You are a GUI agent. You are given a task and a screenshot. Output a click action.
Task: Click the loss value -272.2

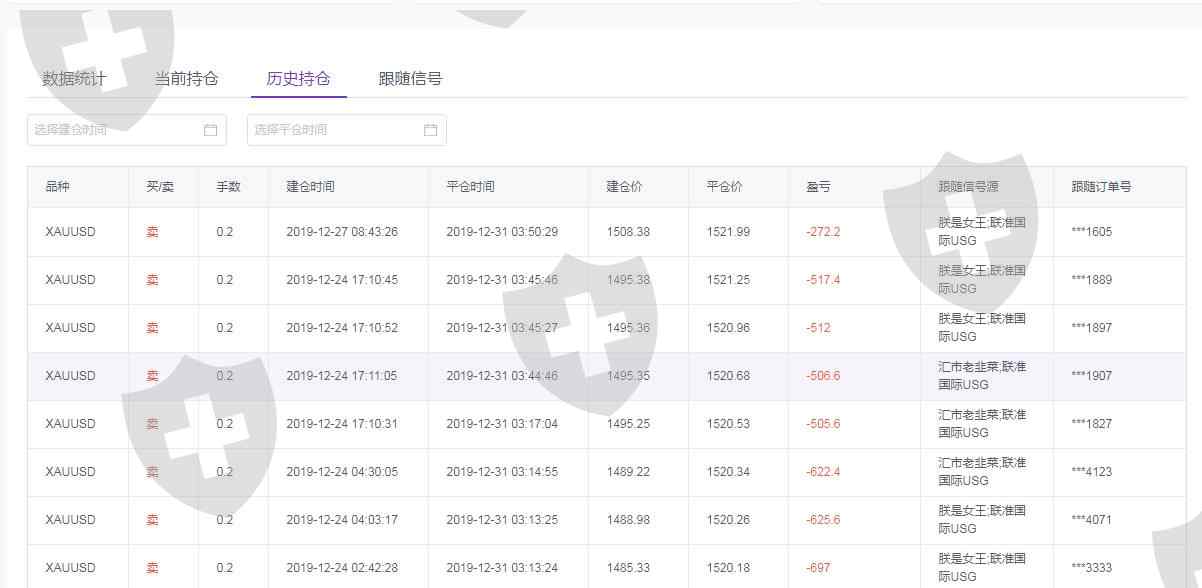click(x=823, y=232)
